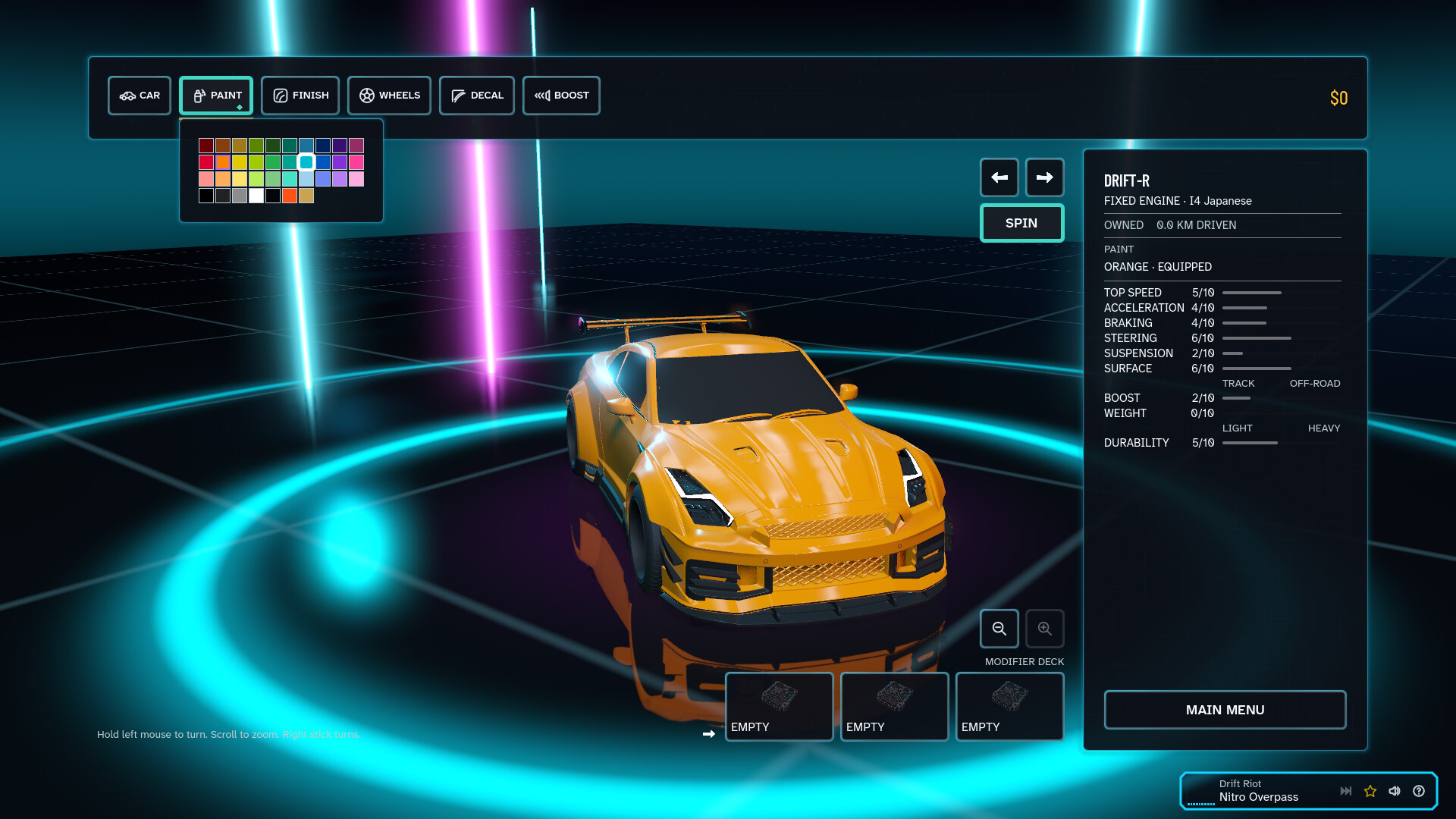Go to next car with right arrow

coord(1044,177)
